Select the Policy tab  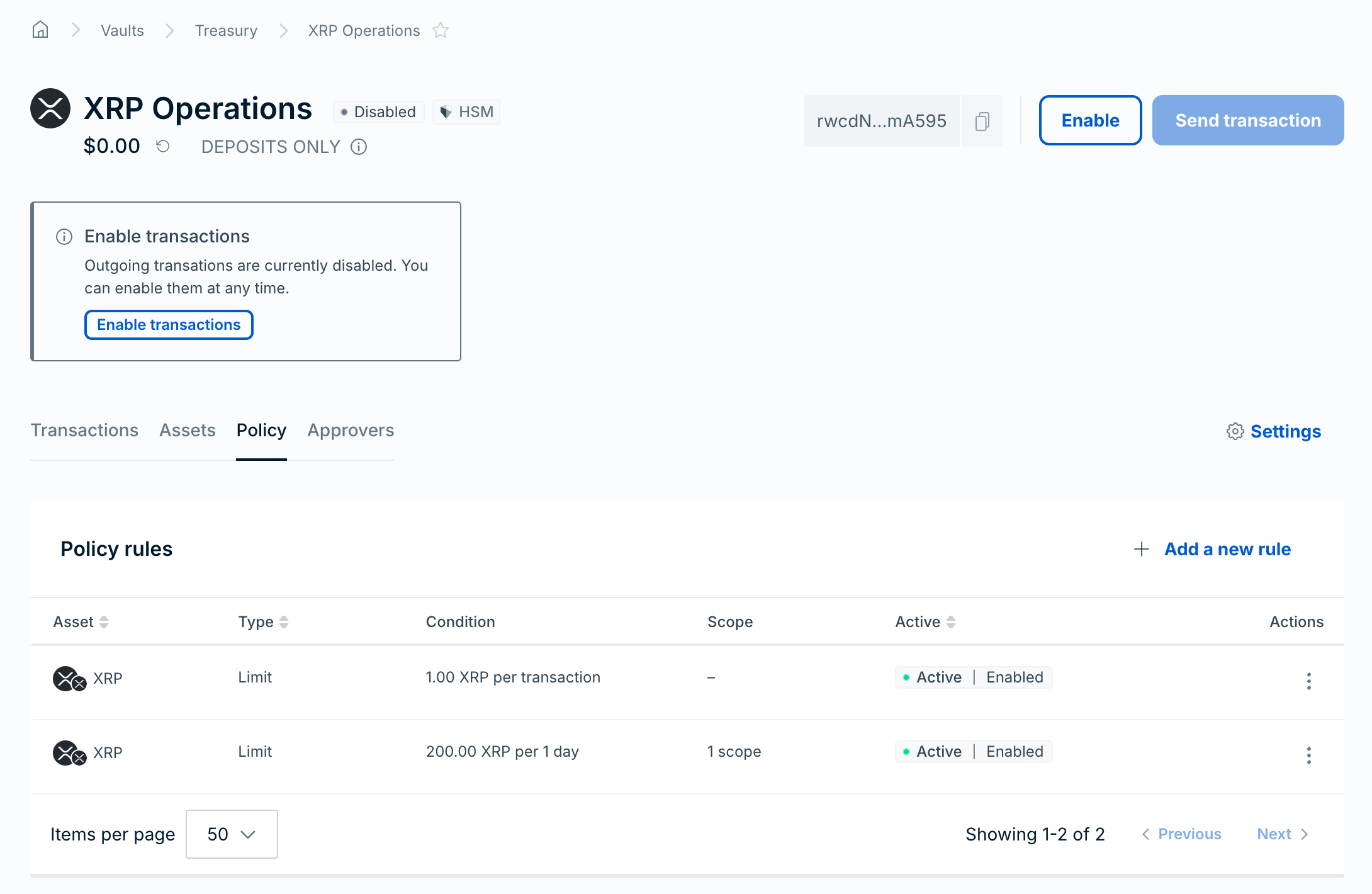pyautogui.click(x=261, y=430)
